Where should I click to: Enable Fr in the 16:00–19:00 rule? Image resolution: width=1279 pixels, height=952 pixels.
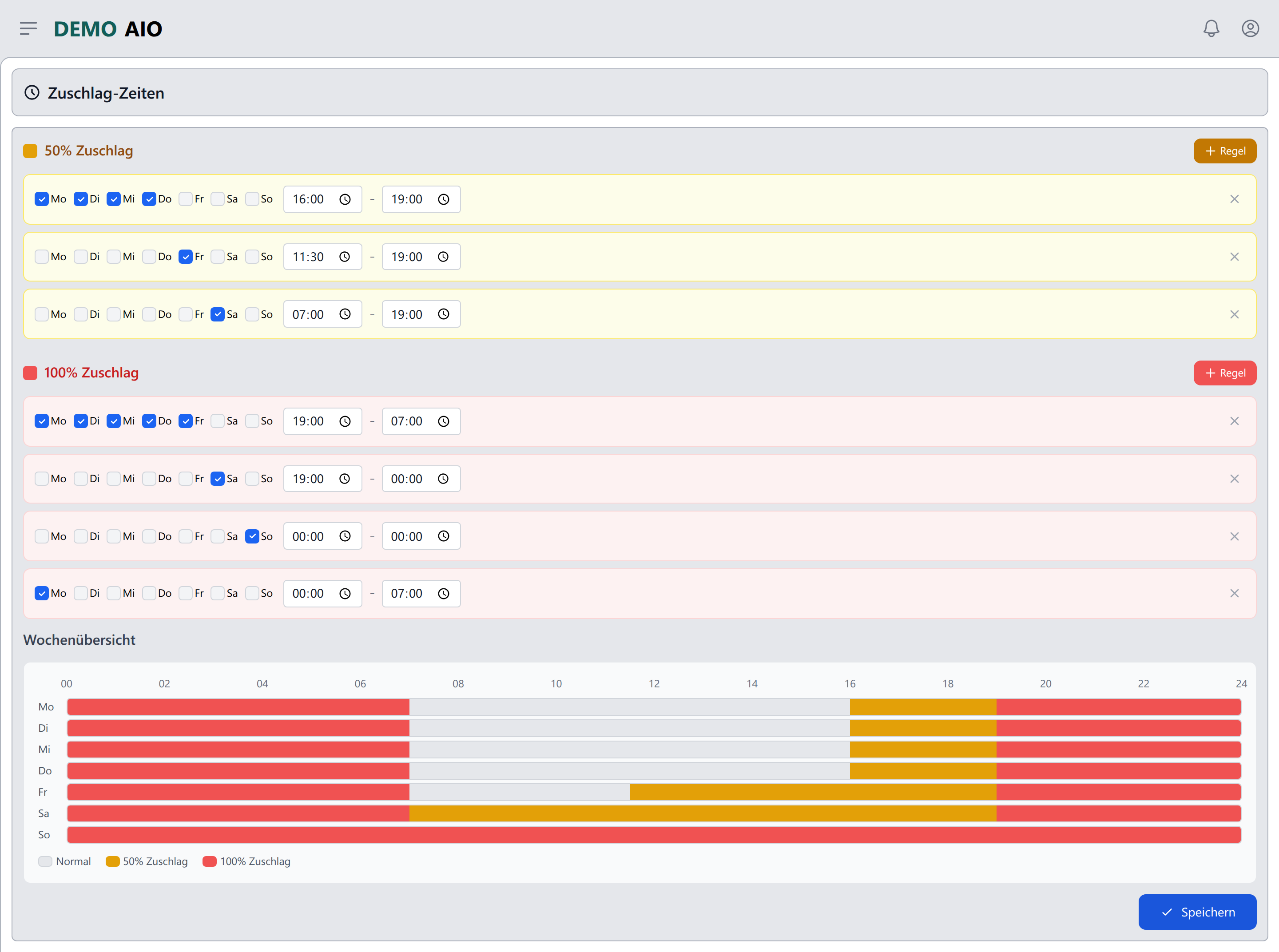click(x=186, y=199)
